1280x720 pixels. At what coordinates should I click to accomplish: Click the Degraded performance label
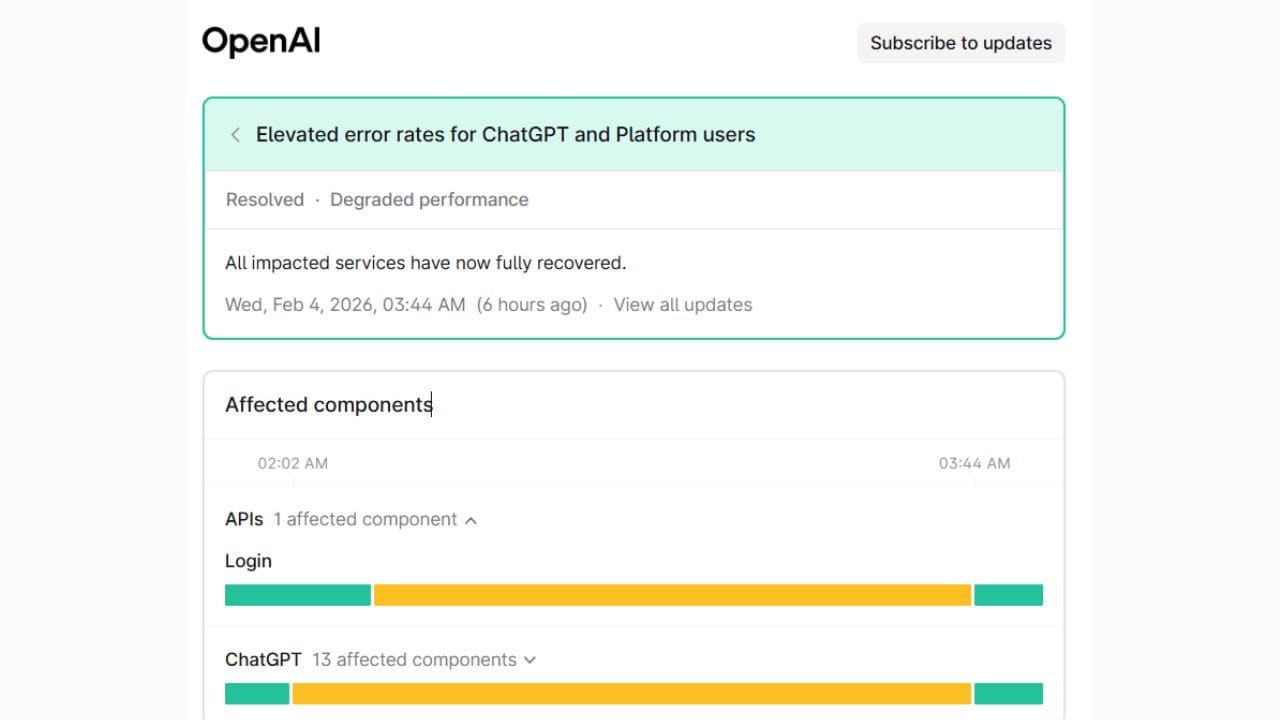(x=429, y=199)
